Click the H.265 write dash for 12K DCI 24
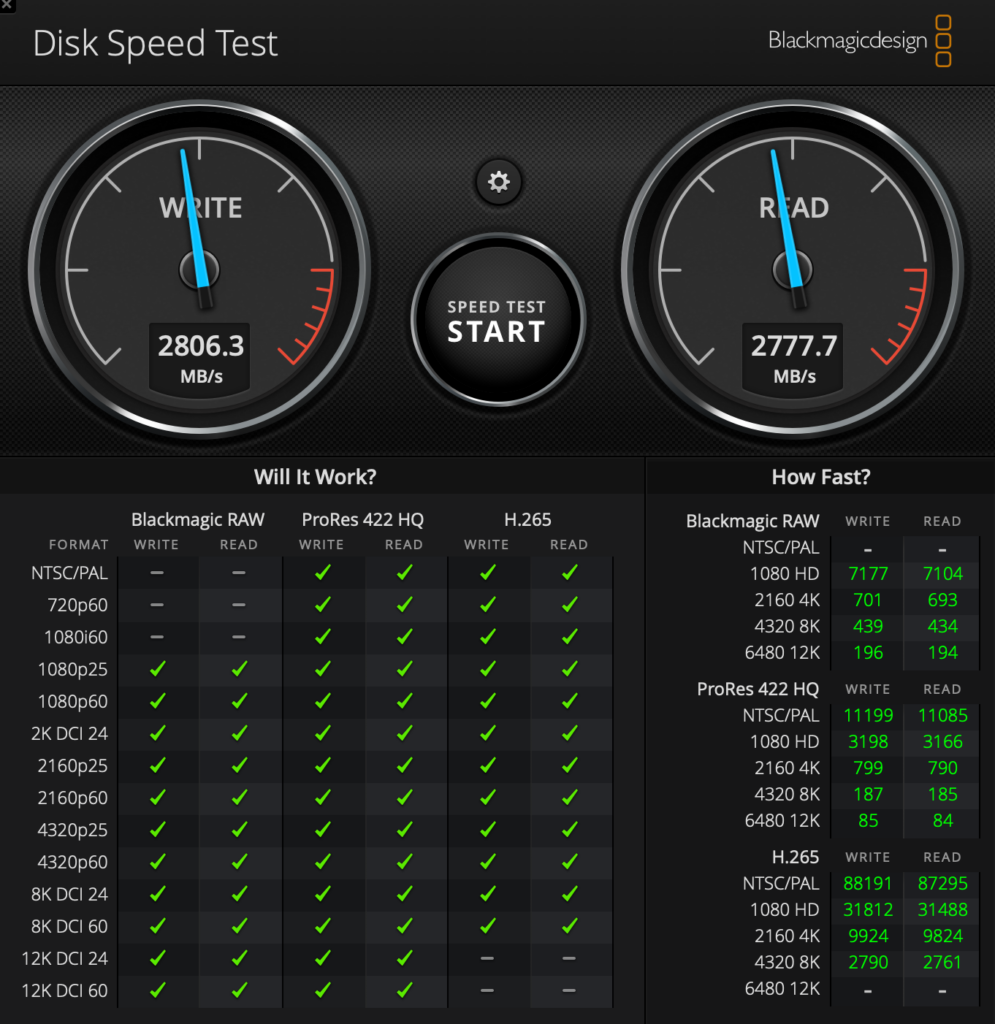Screen dimensions: 995x1024 (487, 958)
